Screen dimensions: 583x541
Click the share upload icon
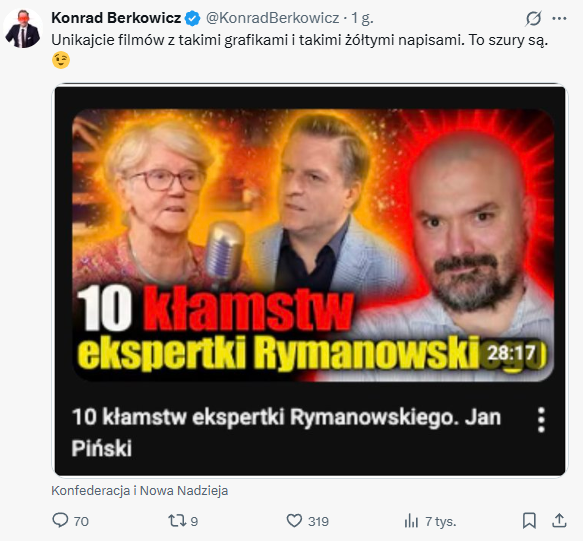pyautogui.click(x=559, y=520)
